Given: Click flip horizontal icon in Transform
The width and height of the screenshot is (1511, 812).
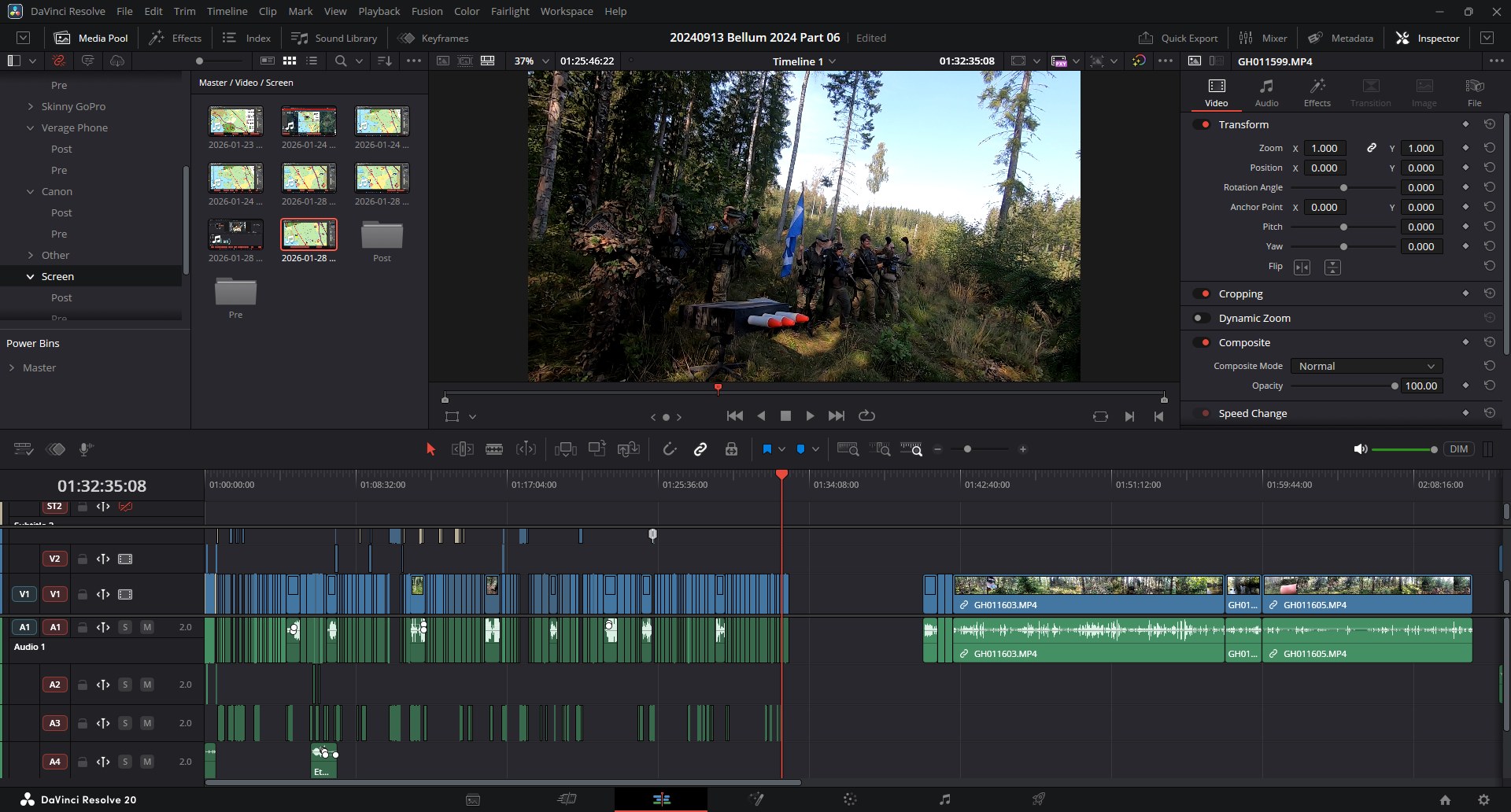Looking at the screenshot, I should click(x=1302, y=268).
